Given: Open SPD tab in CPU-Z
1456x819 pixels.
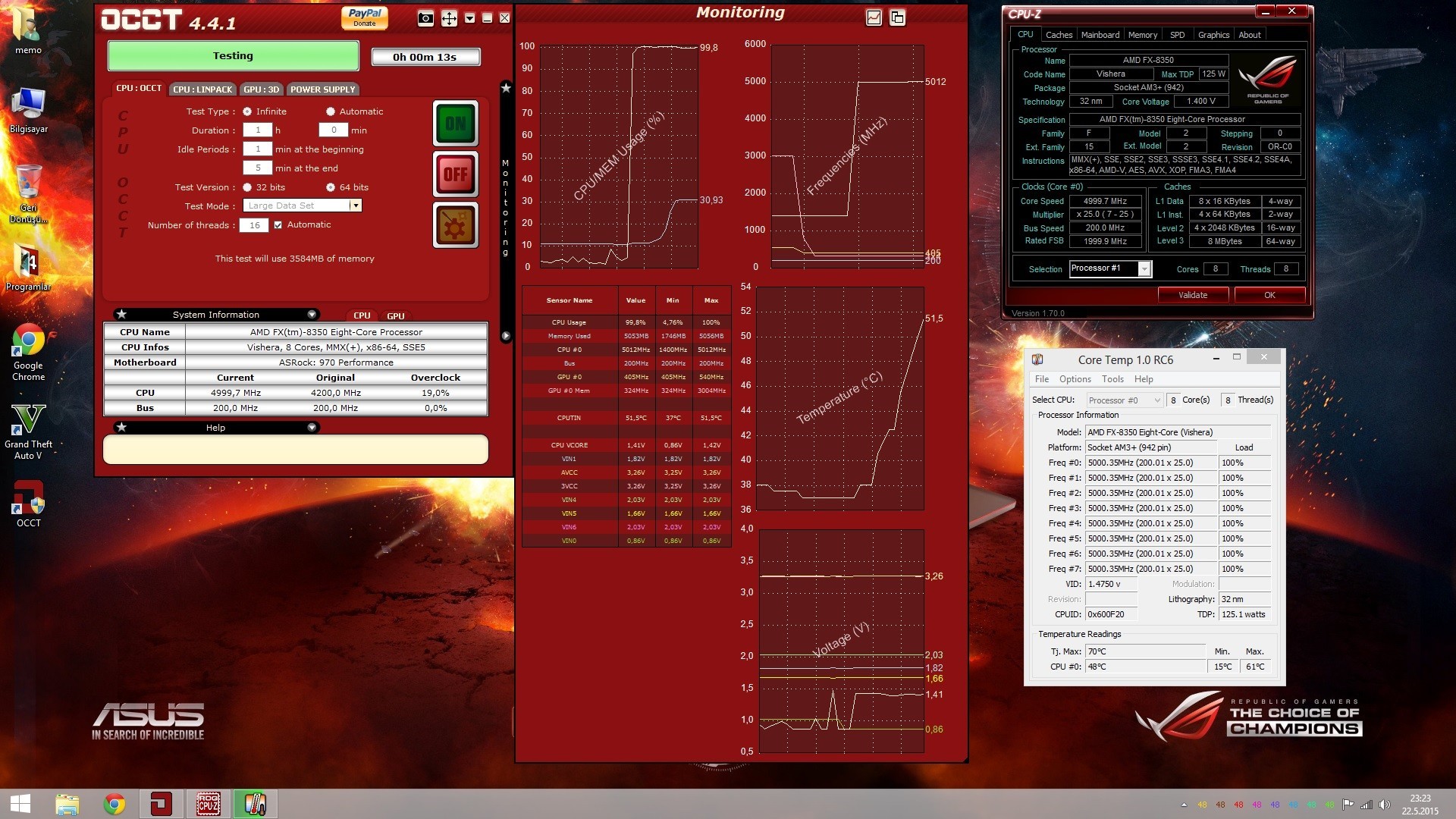Looking at the screenshot, I should [1177, 35].
